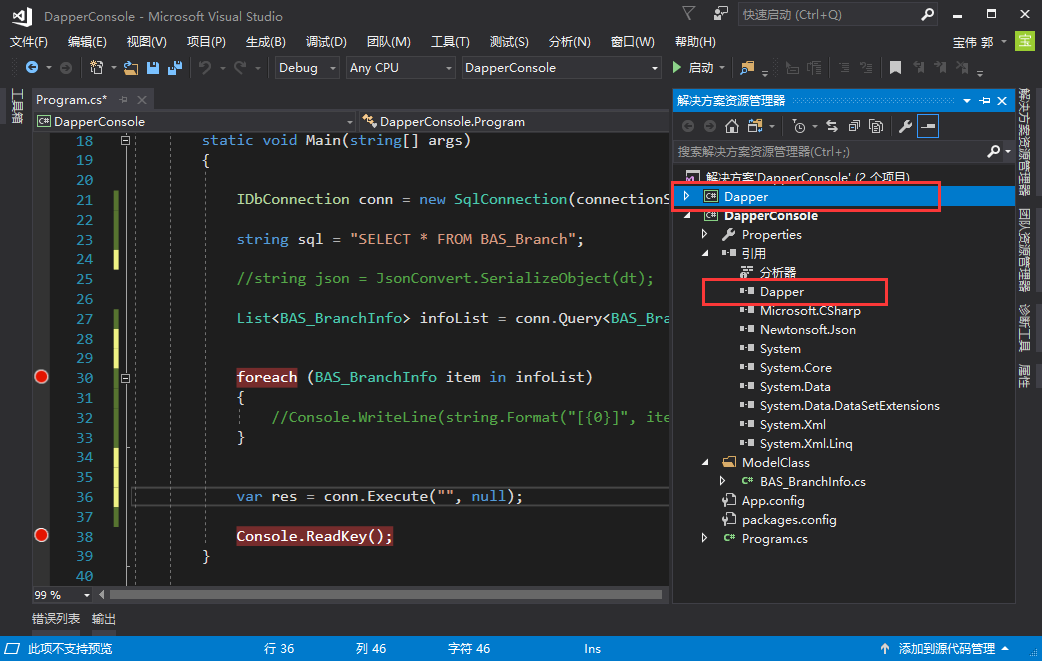Collapse the foreach block outline box on line 30
Screen dimensions: 1042x661
(x=125, y=378)
